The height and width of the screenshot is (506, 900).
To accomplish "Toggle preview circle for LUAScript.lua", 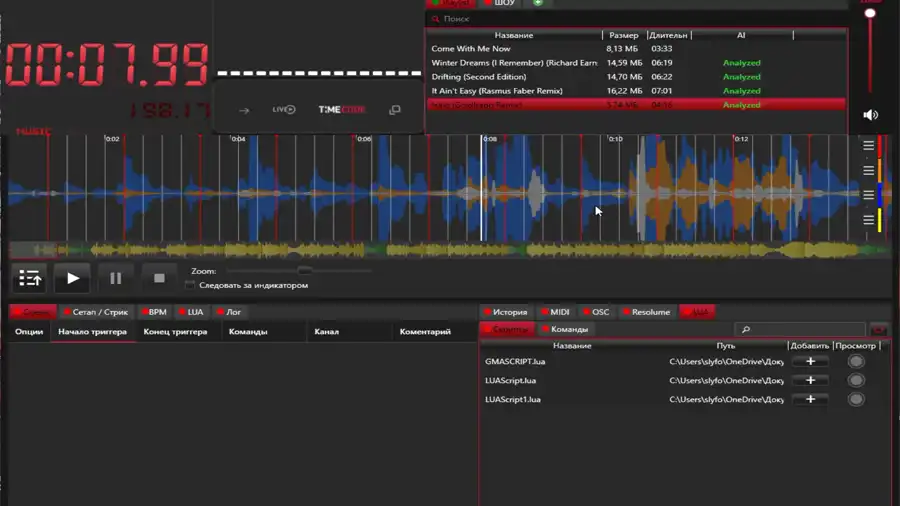I will (856, 381).
